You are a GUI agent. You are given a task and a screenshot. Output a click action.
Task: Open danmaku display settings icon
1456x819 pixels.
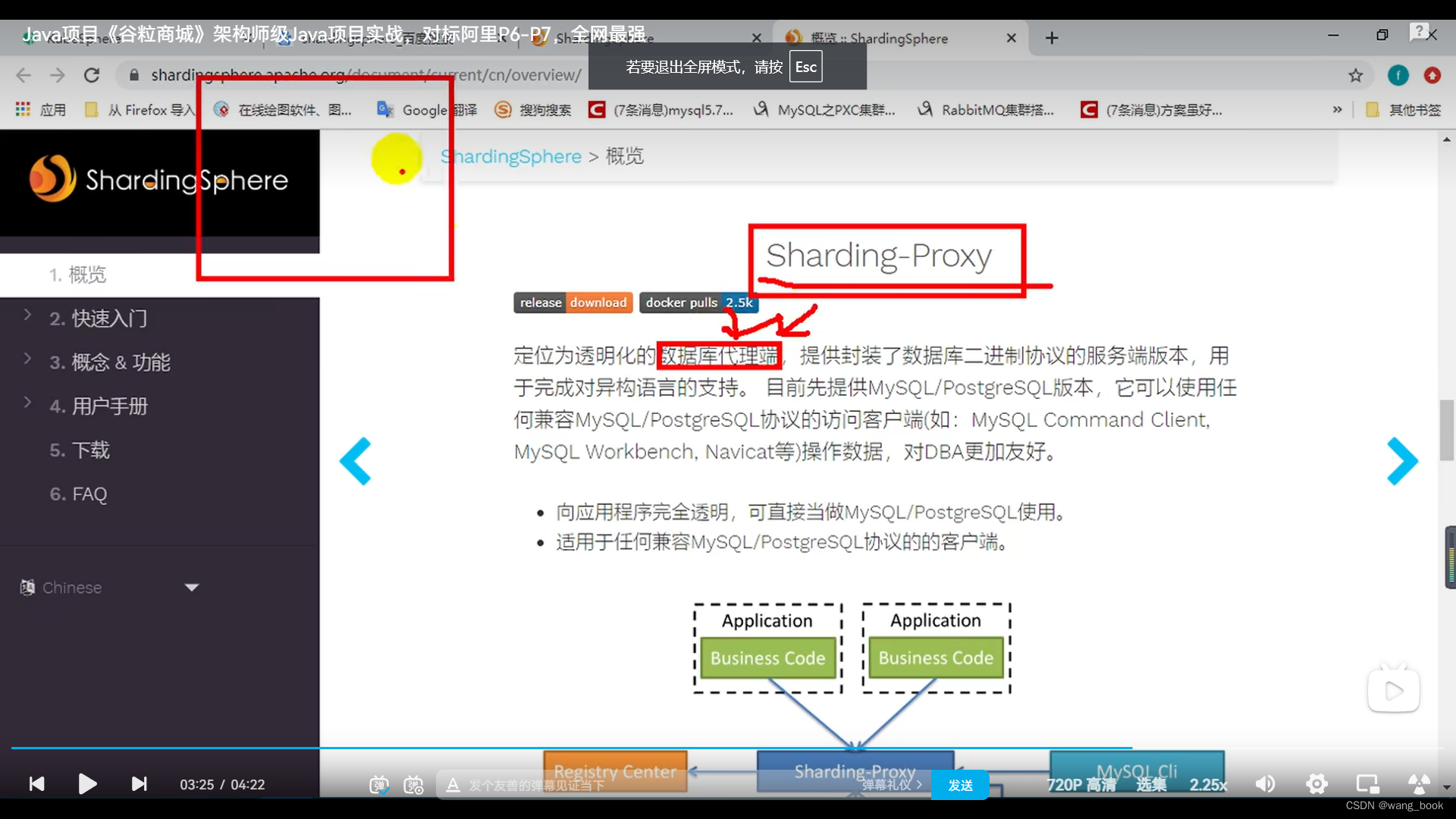click(x=414, y=785)
